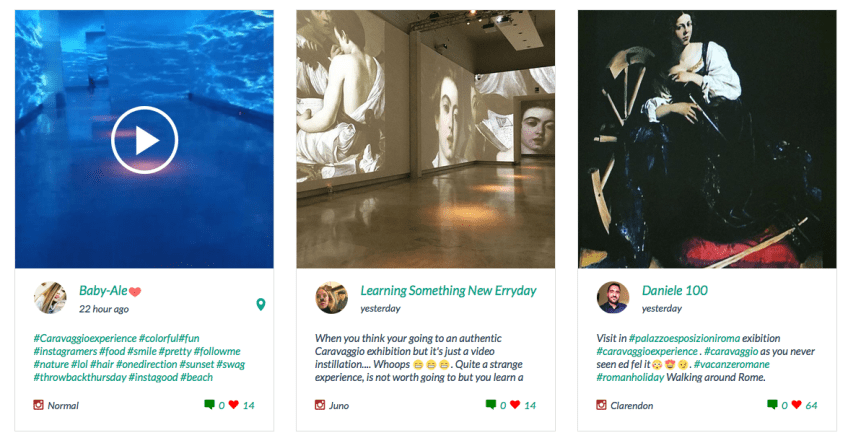Play the blue pool video
This screenshot has height=438, width=848.
point(144,139)
